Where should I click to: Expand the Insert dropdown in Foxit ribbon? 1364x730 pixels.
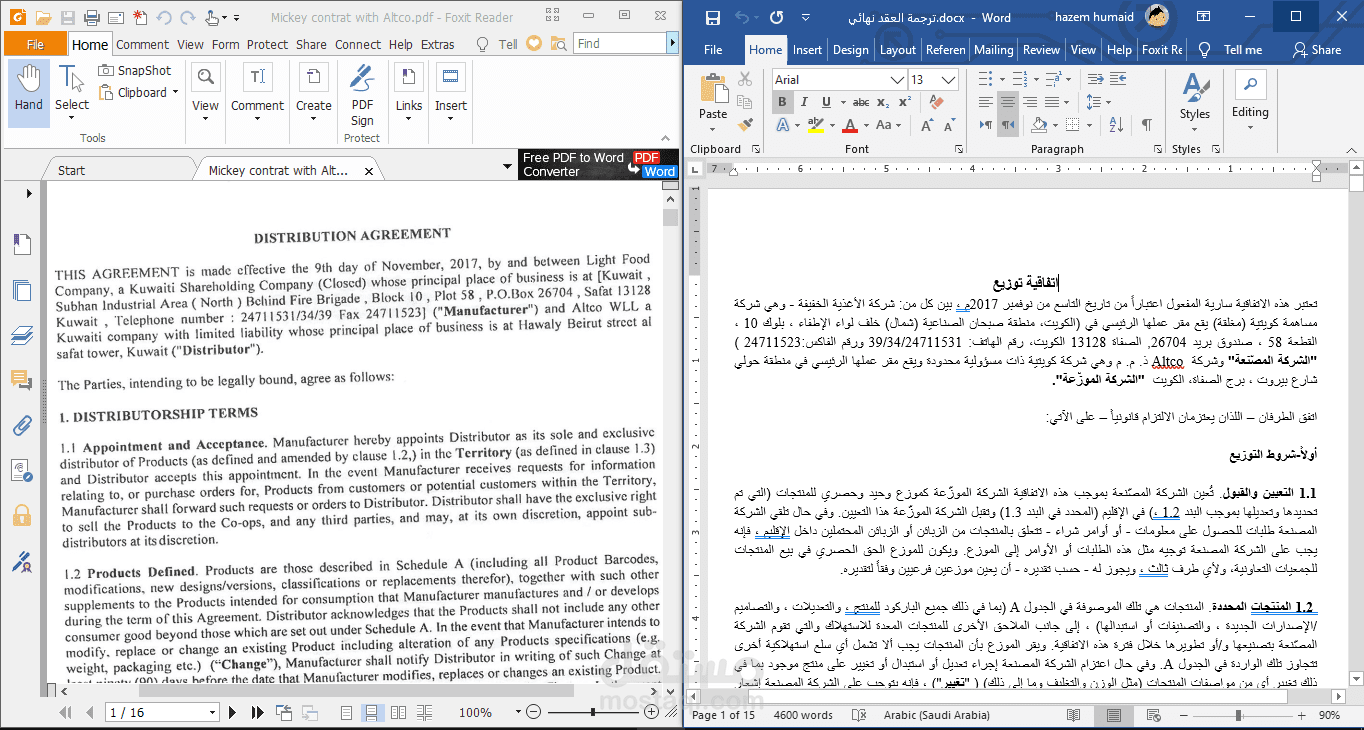point(450,118)
